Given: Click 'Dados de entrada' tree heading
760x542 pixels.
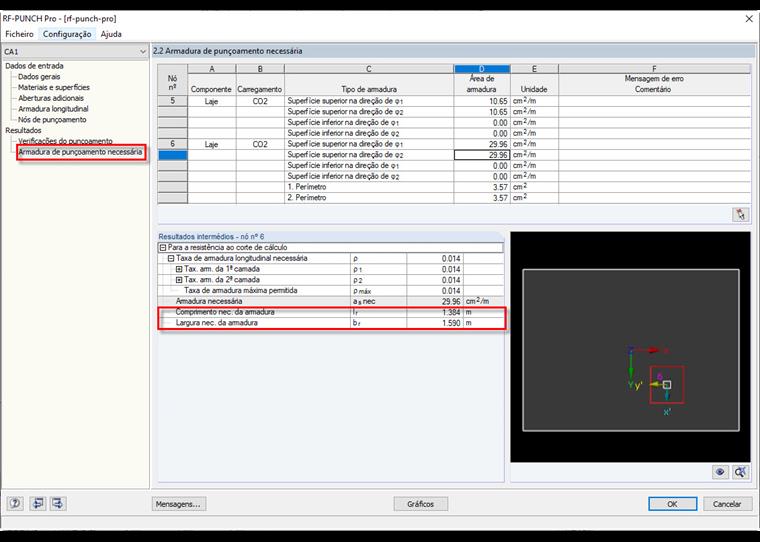Looking at the screenshot, I should point(34,66).
